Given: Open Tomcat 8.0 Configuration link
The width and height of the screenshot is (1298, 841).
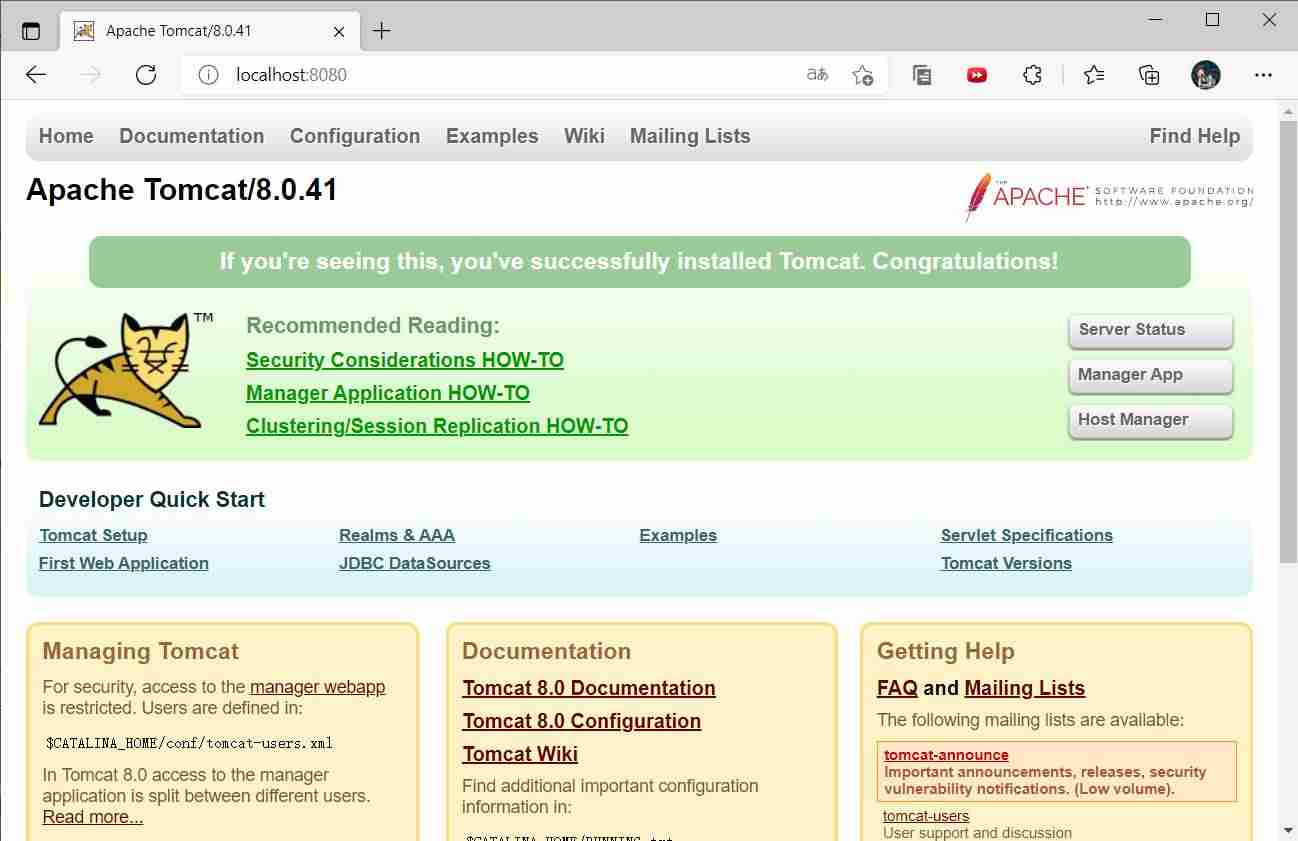Looking at the screenshot, I should (x=581, y=721).
